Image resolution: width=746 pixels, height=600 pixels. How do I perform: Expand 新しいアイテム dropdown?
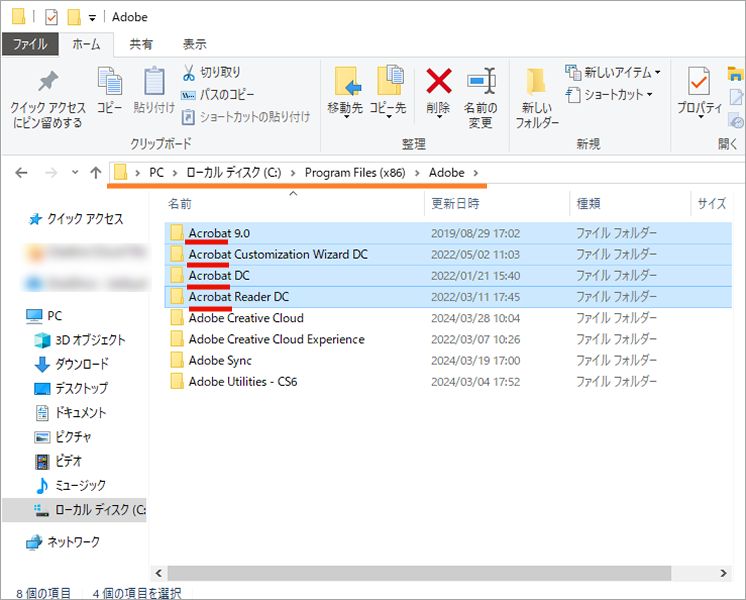click(658, 72)
